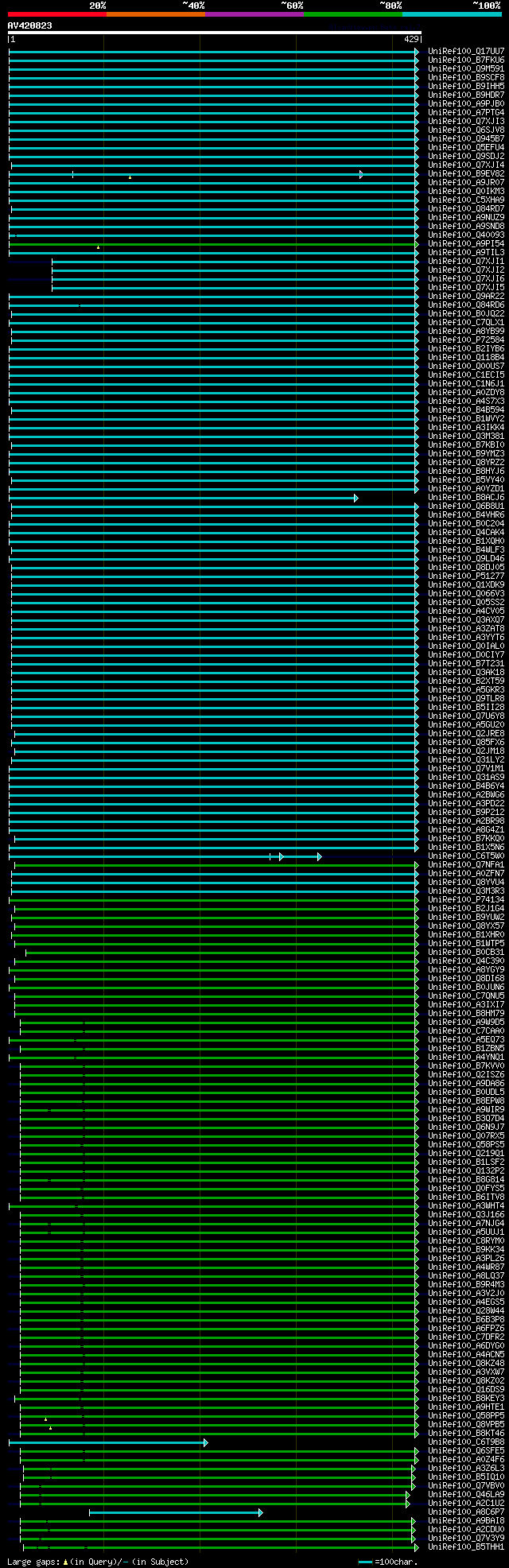
Task: Open hit UniRef100_Q9TLR8
Action: [466, 699]
